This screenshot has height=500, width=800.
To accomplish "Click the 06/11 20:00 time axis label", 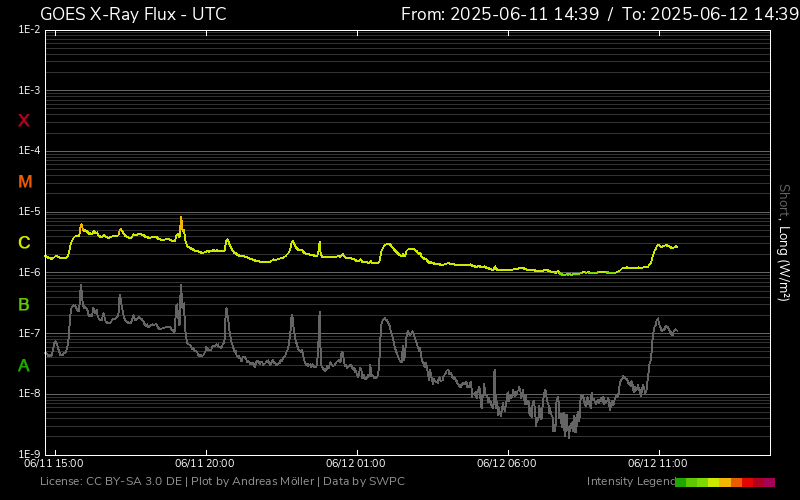I will (x=204, y=463).
